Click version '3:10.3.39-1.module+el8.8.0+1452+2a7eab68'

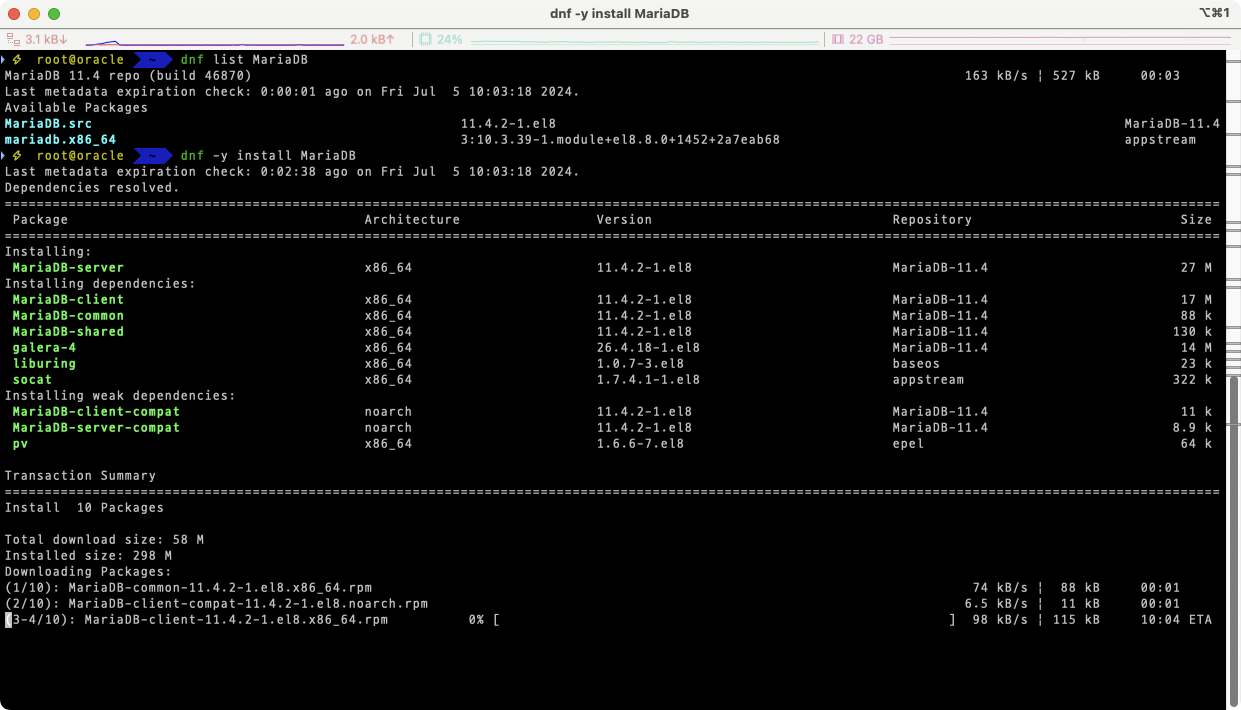point(620,140)
